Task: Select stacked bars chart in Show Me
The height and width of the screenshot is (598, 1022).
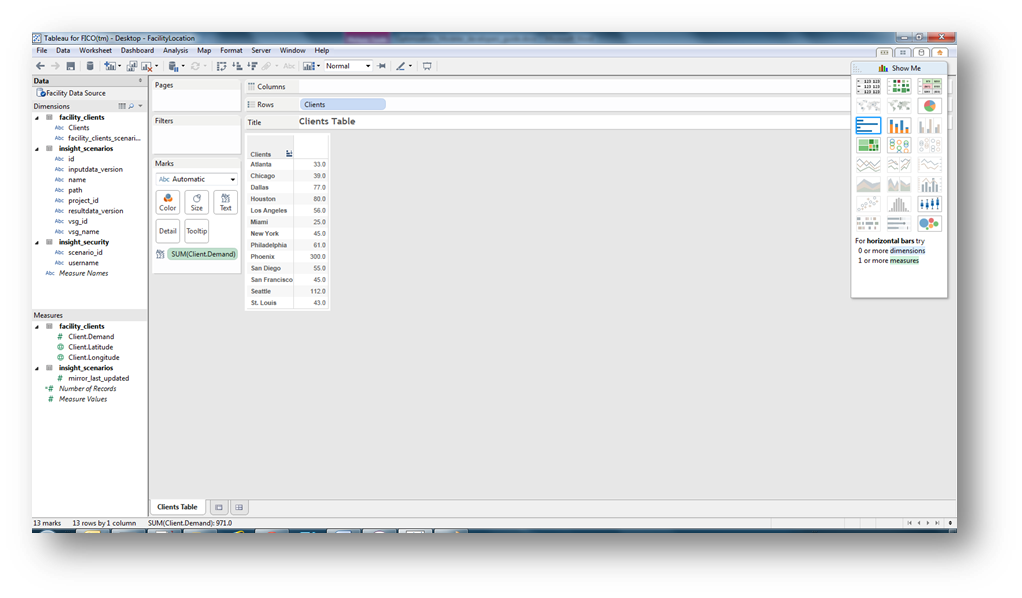Action: coord(899,125)
